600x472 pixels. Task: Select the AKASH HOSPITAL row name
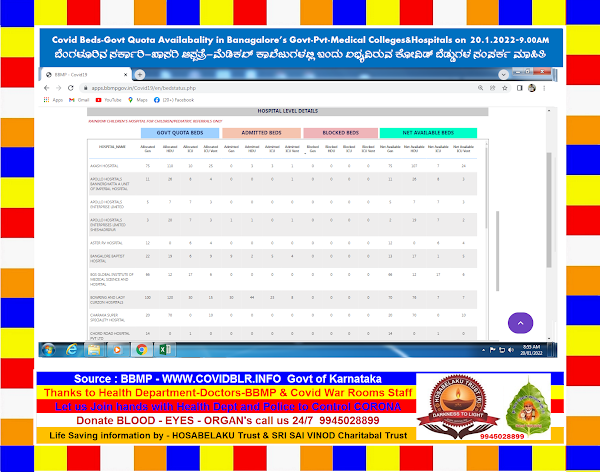click(104, 166)
